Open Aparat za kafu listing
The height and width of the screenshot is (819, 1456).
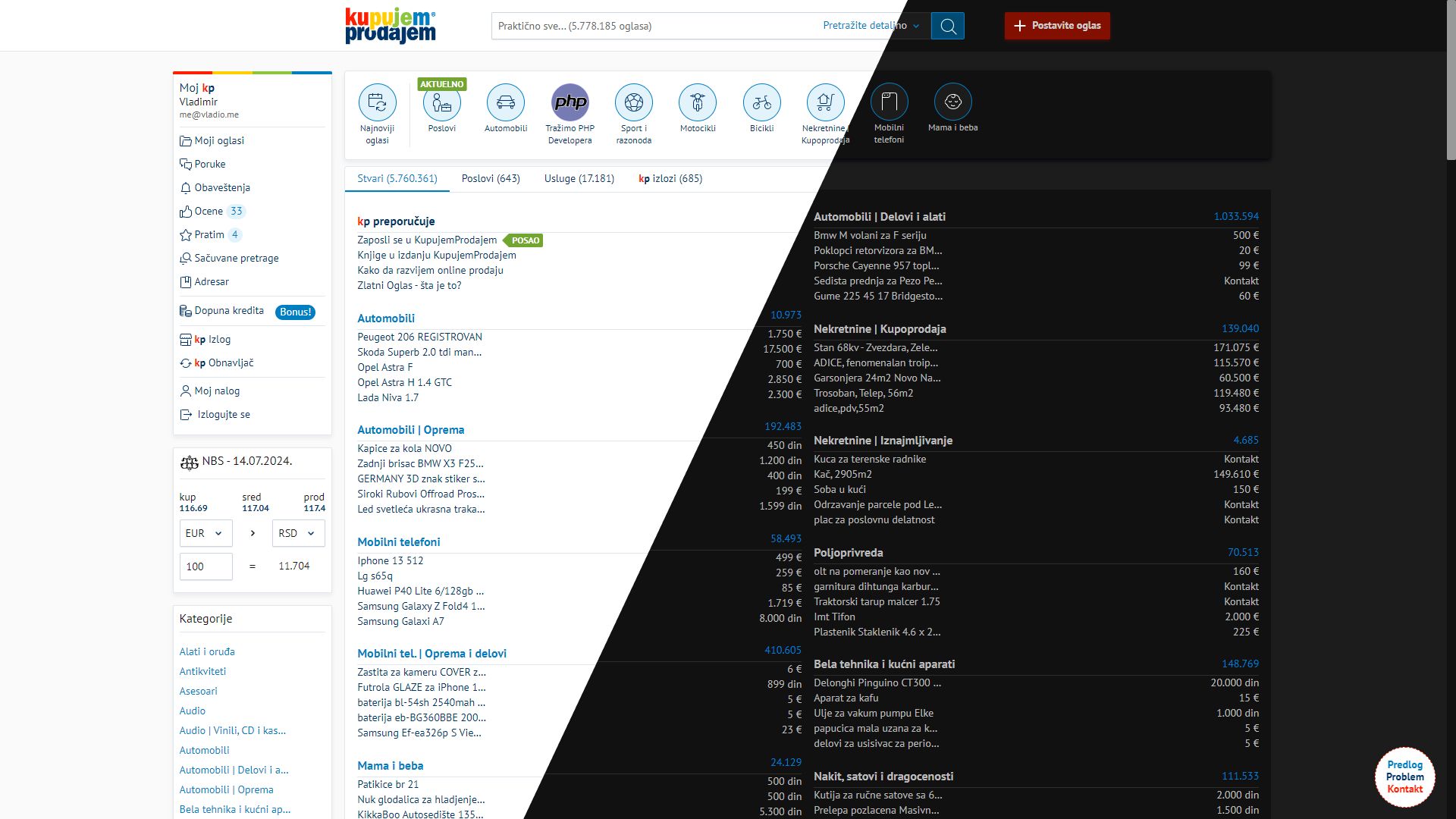tap(846, 698)
